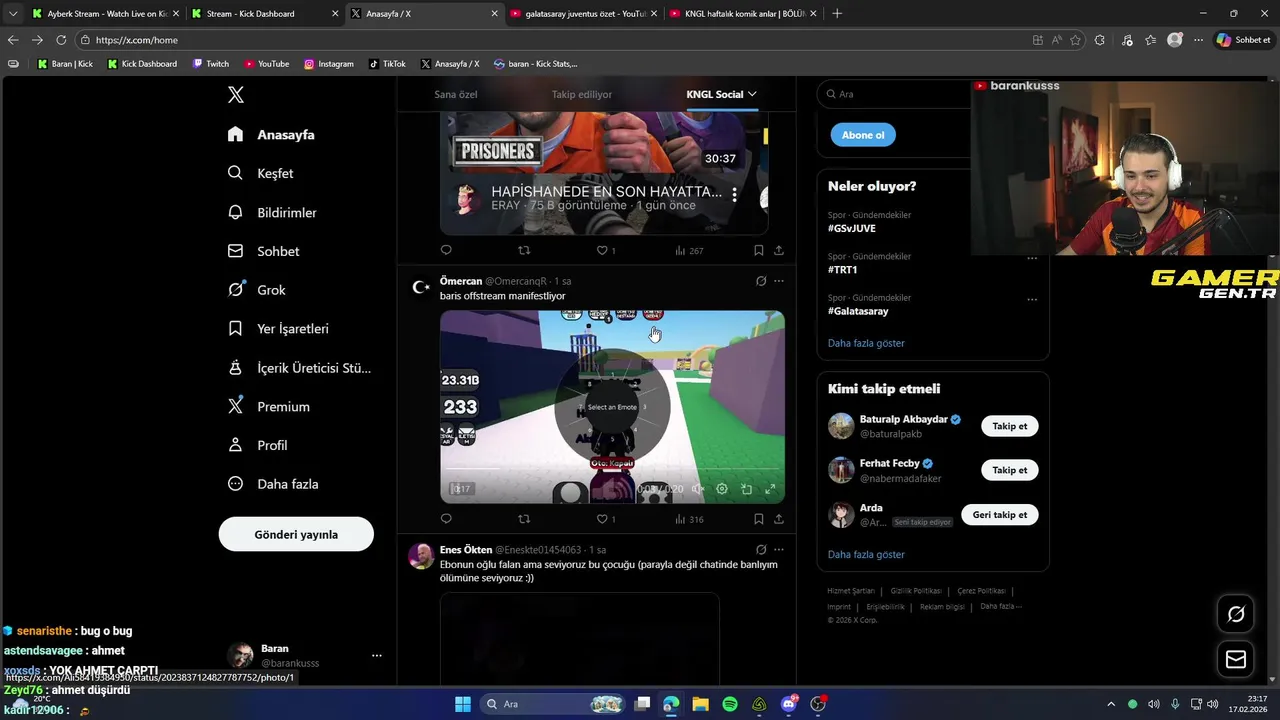Open Grok from the sidebar

tap(257, 290)
